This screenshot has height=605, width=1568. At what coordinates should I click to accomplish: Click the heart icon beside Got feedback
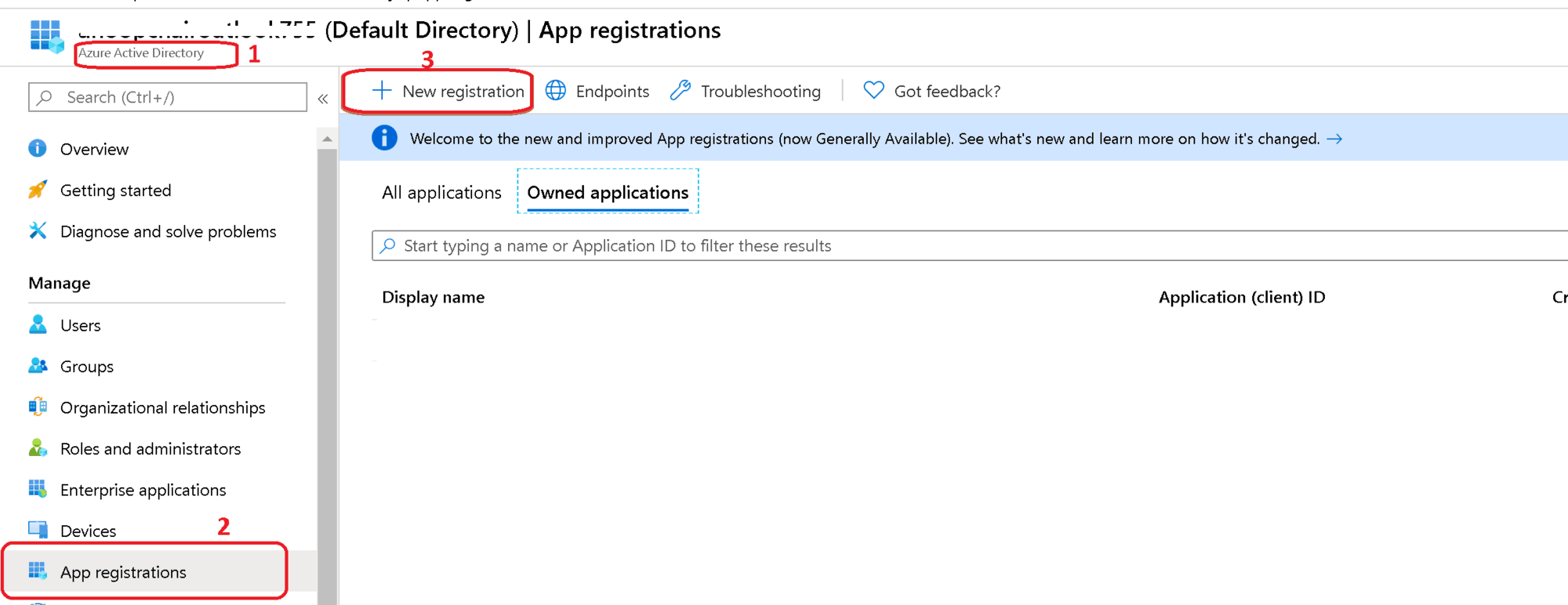coord(873,90)
